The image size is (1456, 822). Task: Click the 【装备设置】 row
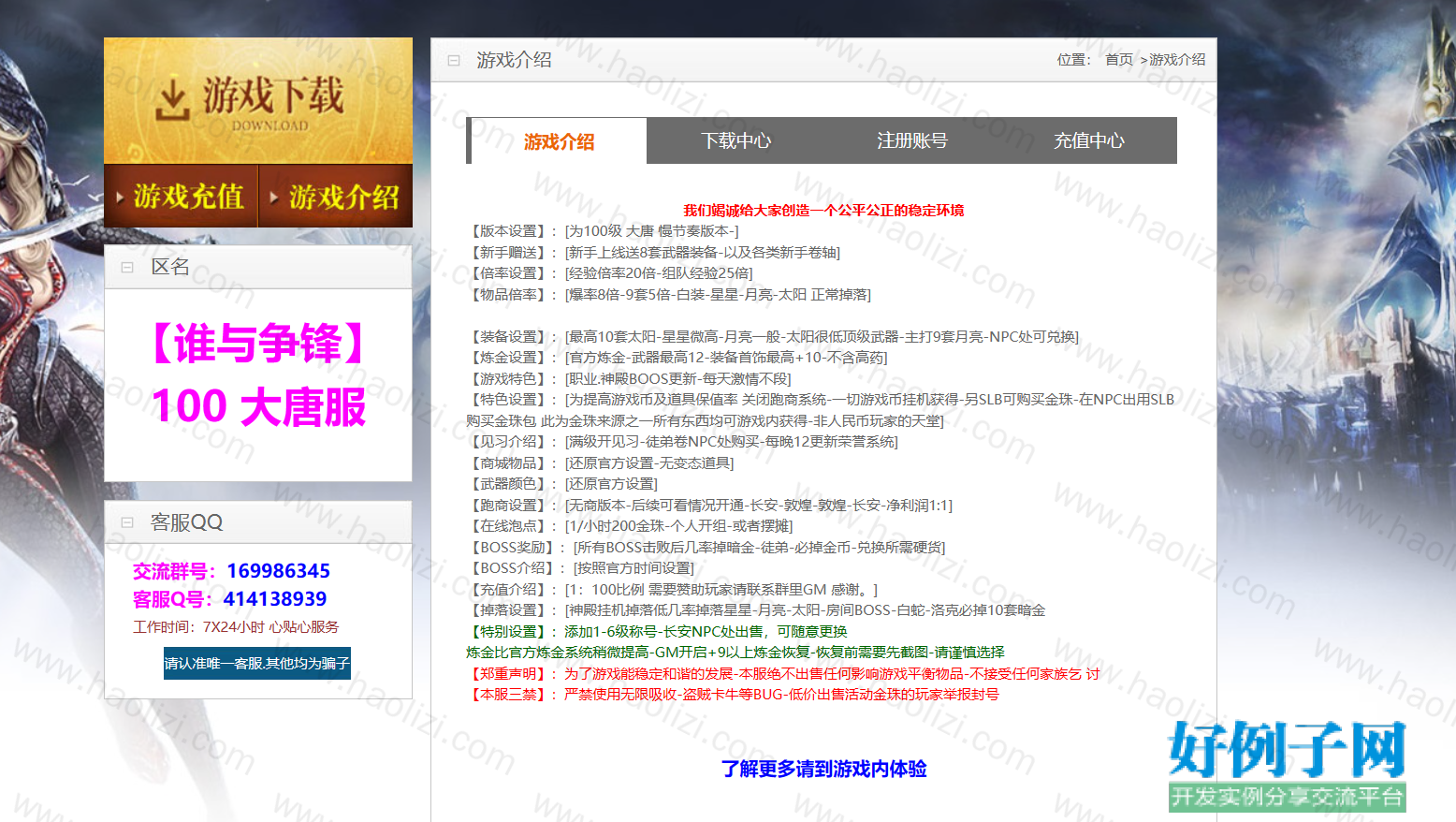click(x=772, y=337)
